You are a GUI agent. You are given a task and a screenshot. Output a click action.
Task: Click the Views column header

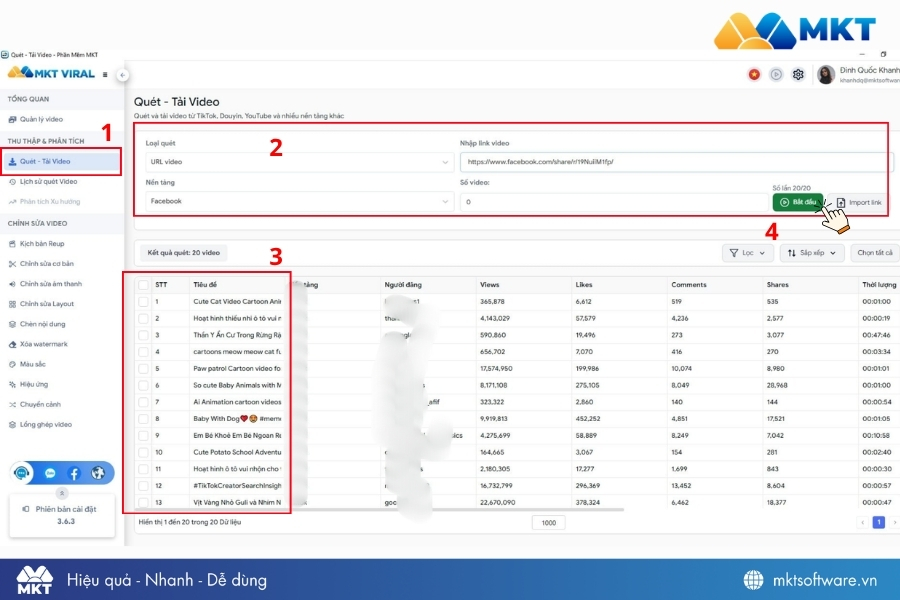(490, 285)
